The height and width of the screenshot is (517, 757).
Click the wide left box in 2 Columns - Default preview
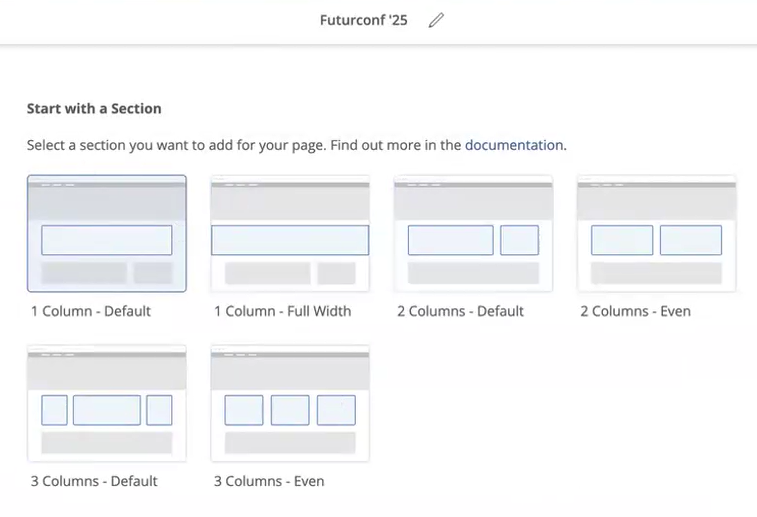(450, 240)
